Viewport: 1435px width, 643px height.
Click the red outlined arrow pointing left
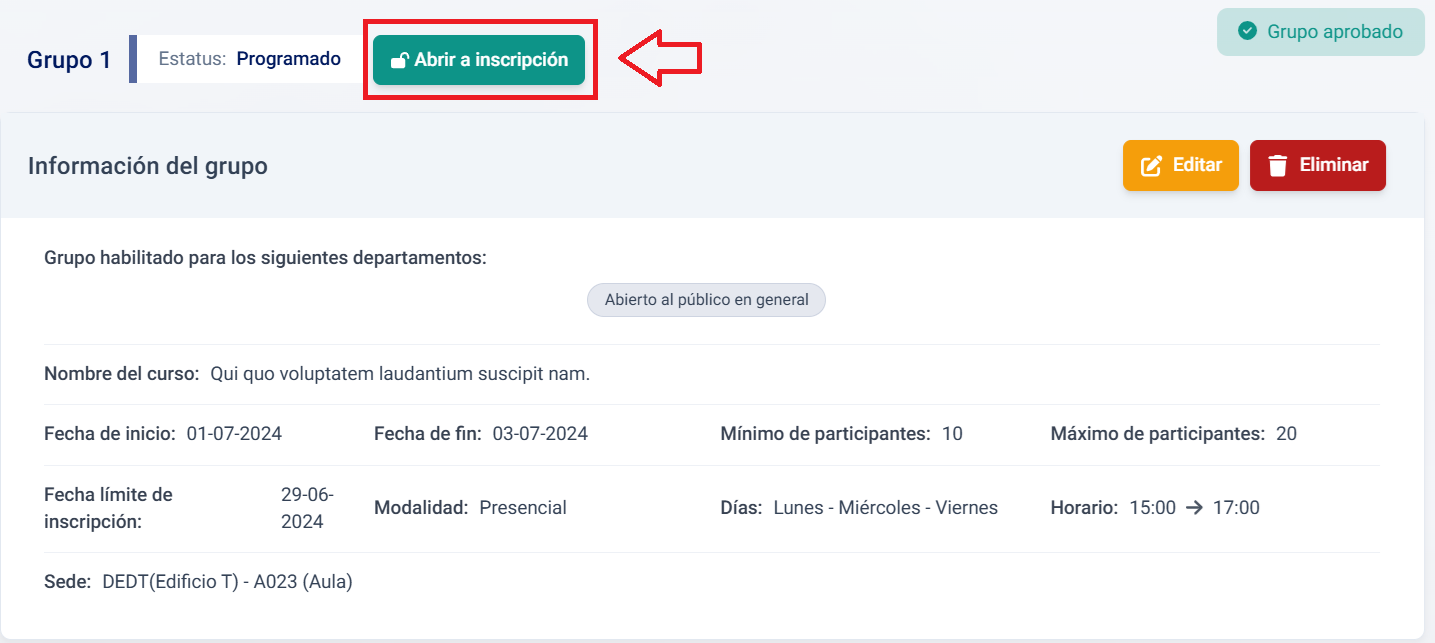point(660,59)
